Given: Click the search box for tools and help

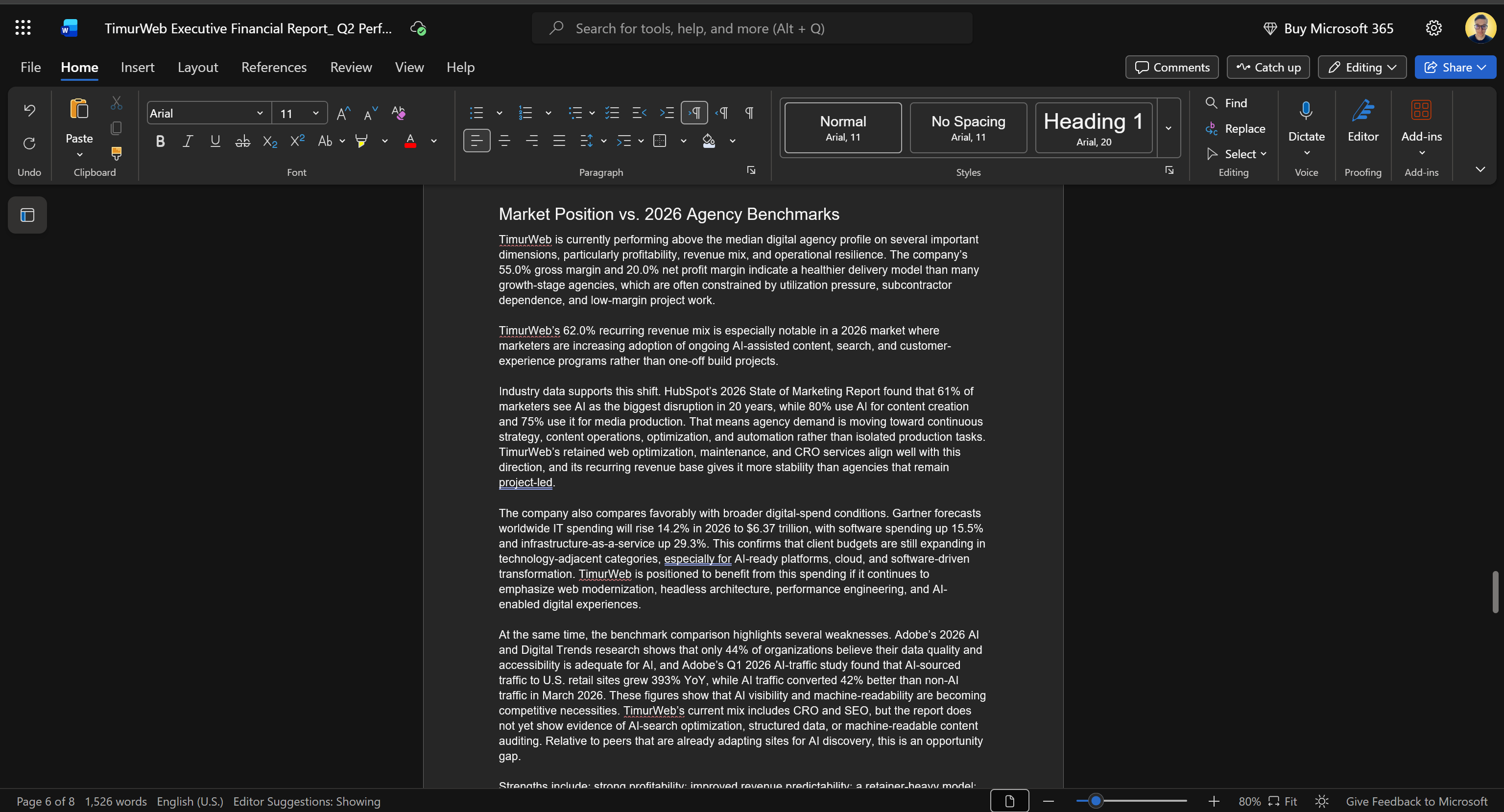Looking at the screenshot, I should pos(752,28).
